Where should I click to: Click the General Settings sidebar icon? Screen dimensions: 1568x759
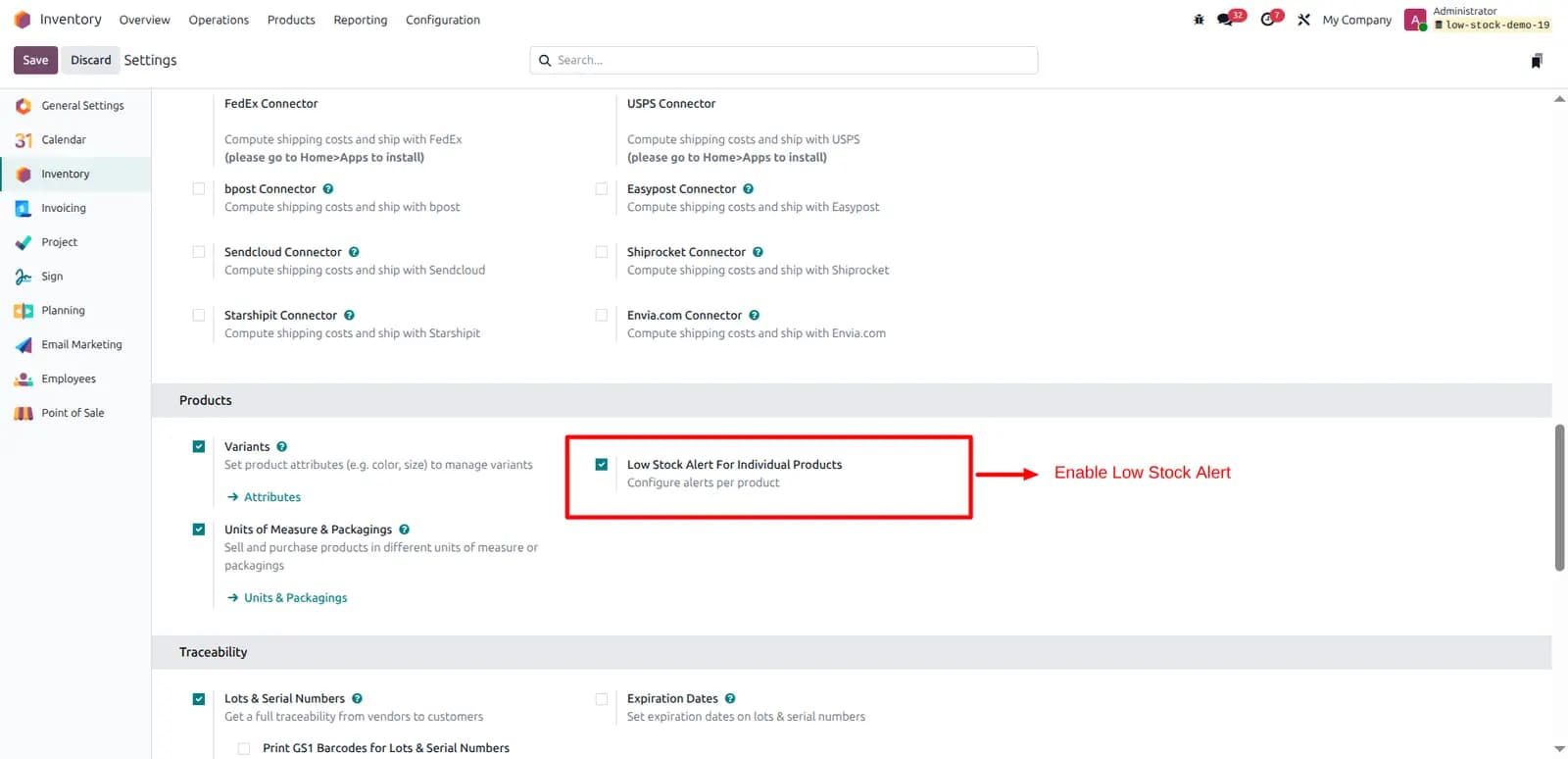[x=24, y=106]
